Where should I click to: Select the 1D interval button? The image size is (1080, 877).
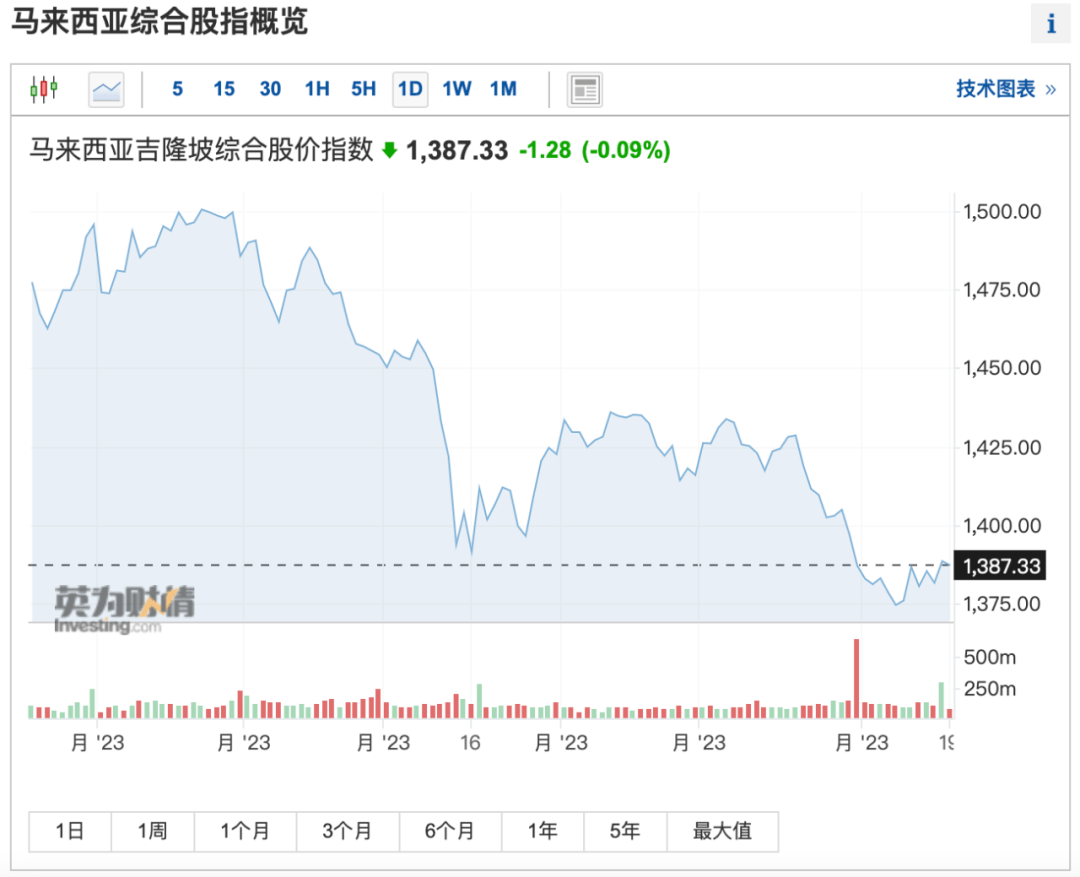coord(411,90)
